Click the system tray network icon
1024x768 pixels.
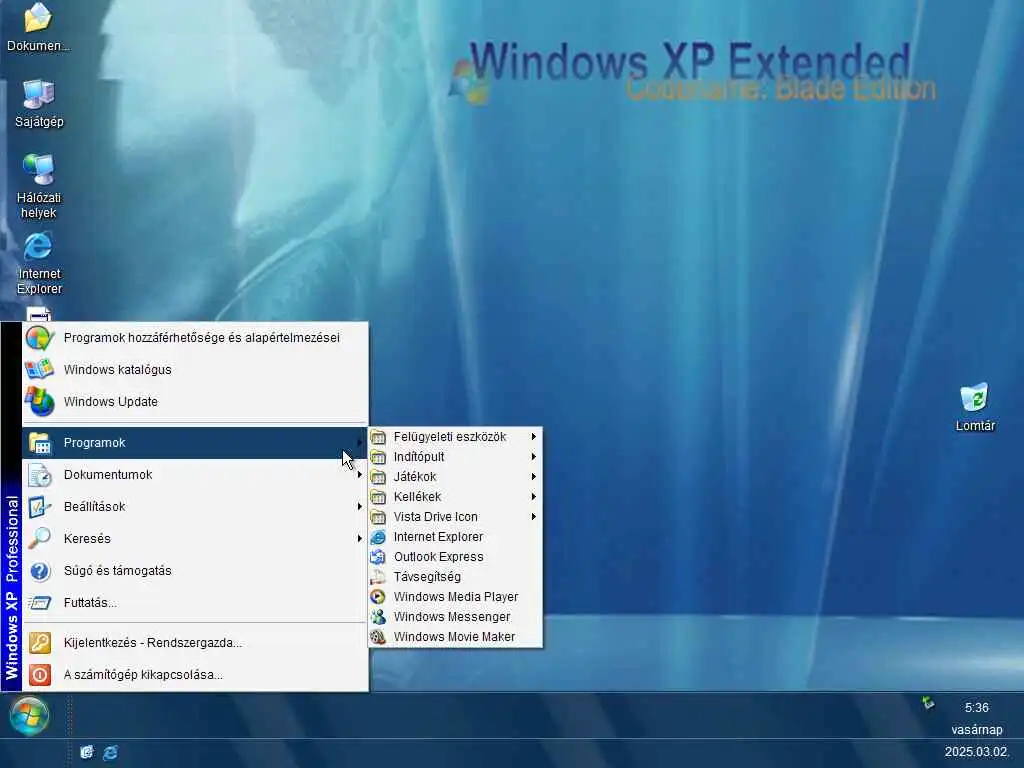pyautogui.click(x=928, y=703)
